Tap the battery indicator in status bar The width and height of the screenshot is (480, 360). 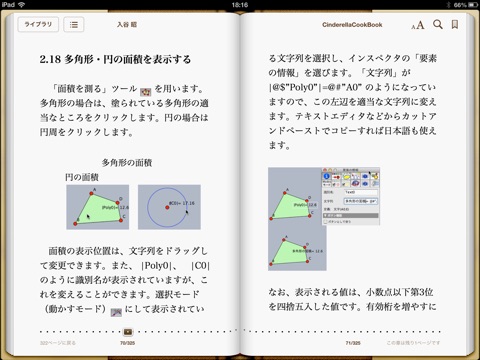tap(472, 5)
